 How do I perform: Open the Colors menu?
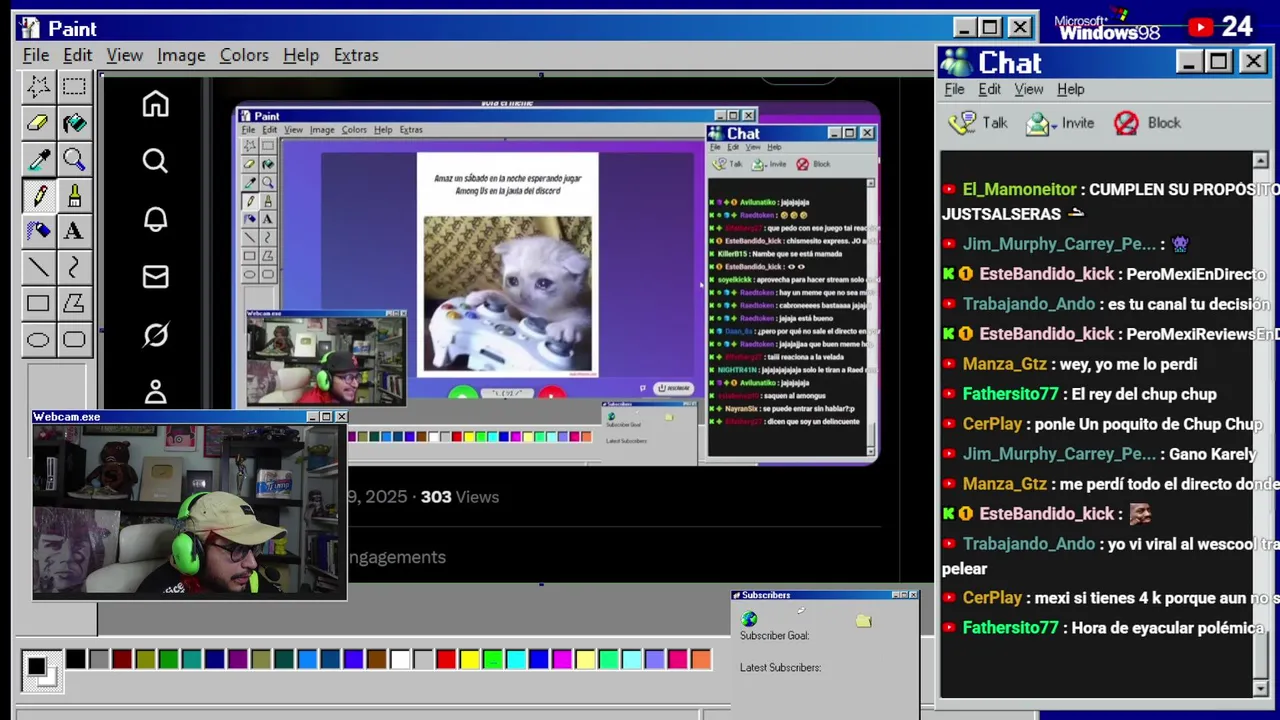244,55
